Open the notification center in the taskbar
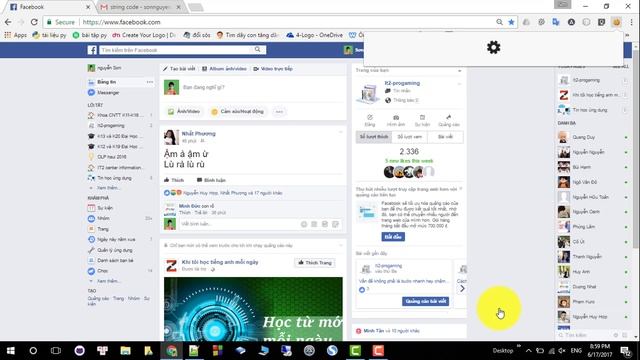Screen dimensions: 640x360 [x=625, y=351]
